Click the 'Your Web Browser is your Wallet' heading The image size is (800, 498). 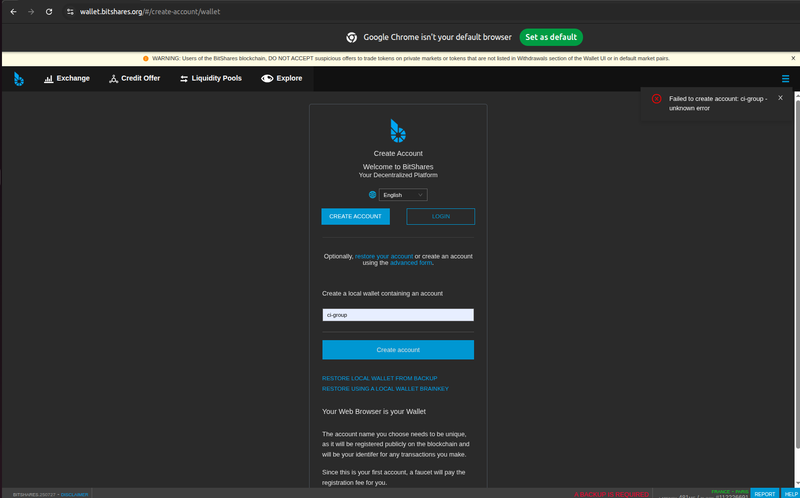point(374,411)
